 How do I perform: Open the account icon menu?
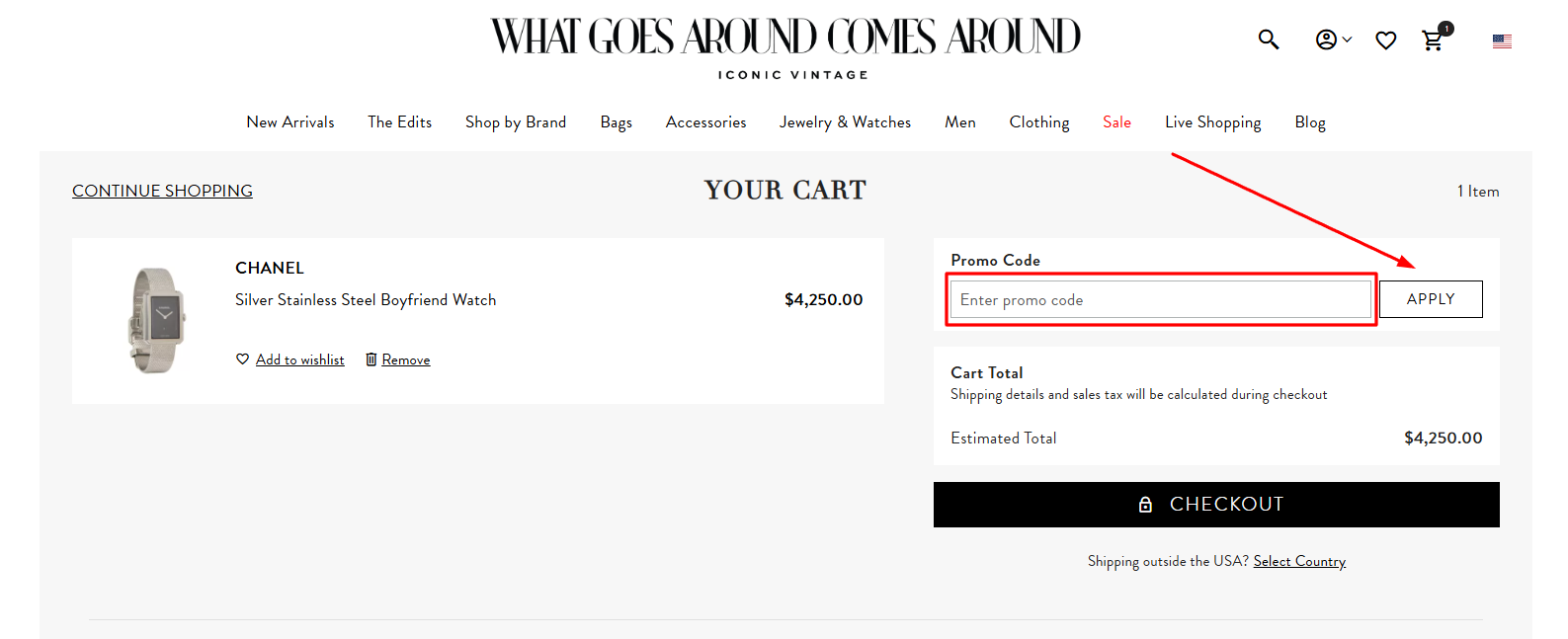tap(1325, 39)
